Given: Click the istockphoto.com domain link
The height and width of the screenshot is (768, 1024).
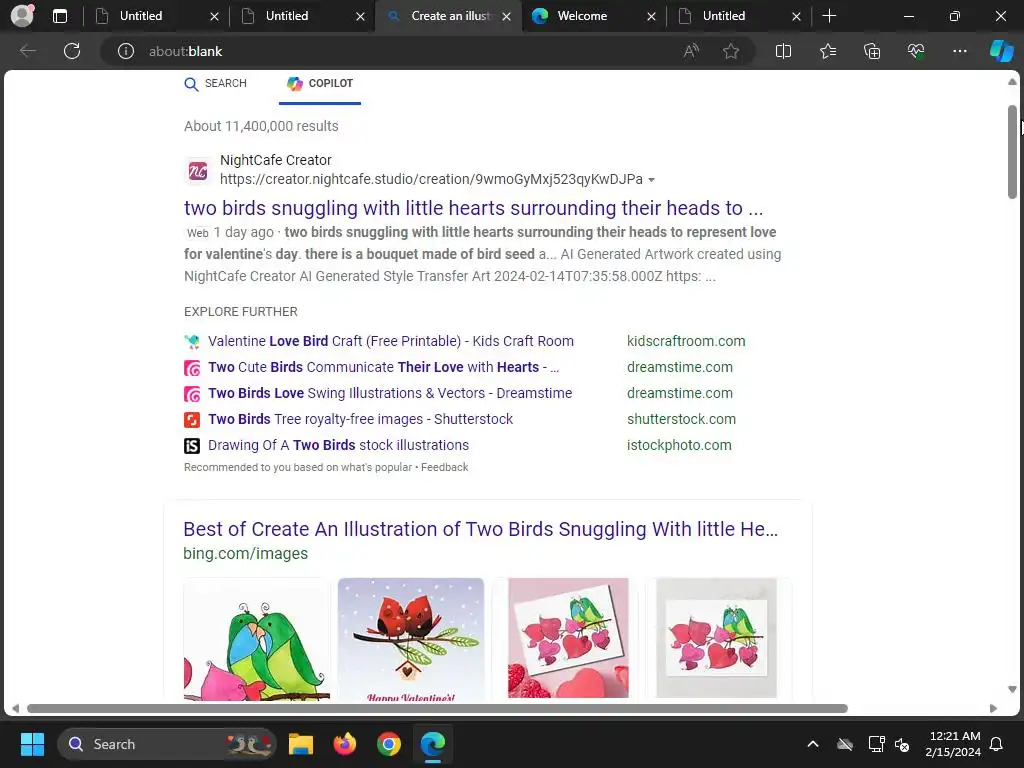Looking at the screenshot, I should point(679,445).
